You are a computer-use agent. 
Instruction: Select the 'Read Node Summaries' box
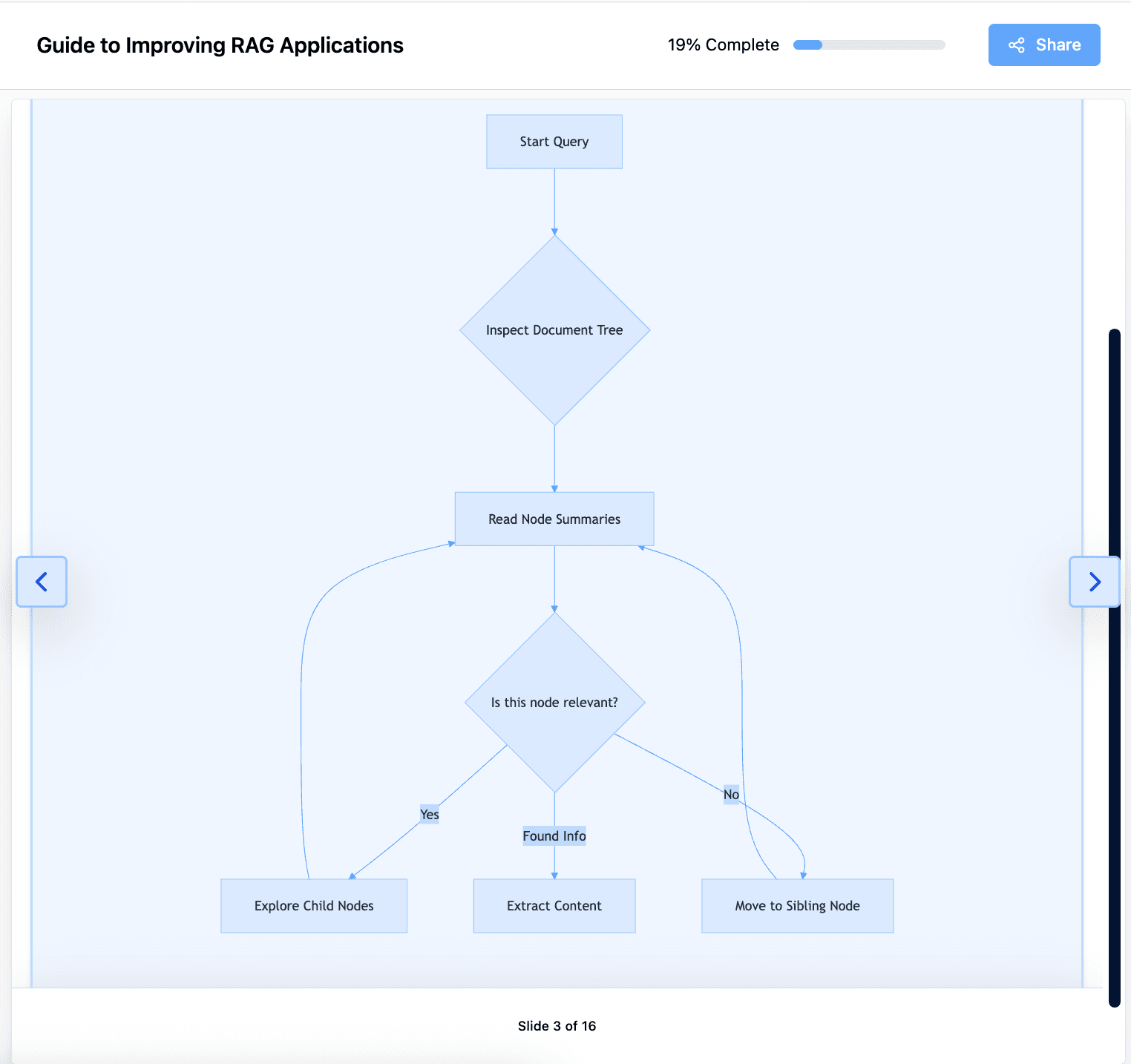coord(554,519)
